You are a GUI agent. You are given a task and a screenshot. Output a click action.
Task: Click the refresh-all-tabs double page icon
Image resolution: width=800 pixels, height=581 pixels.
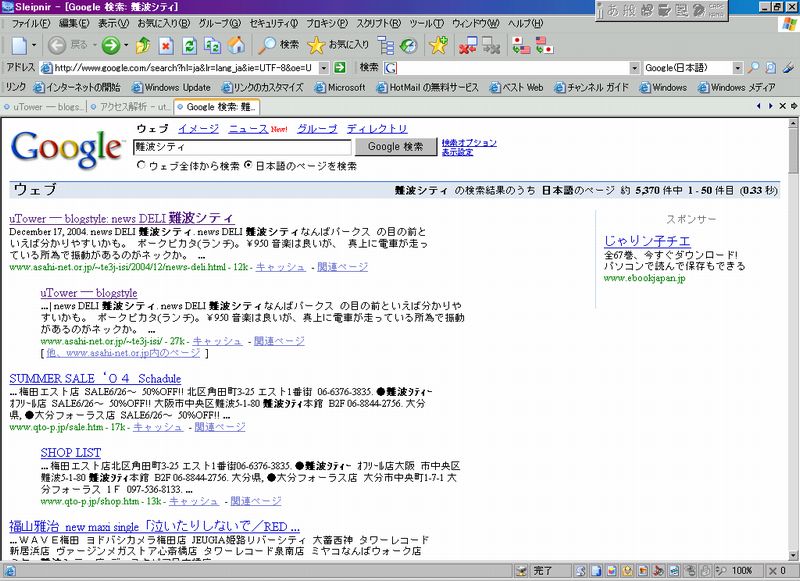(212, 46)
